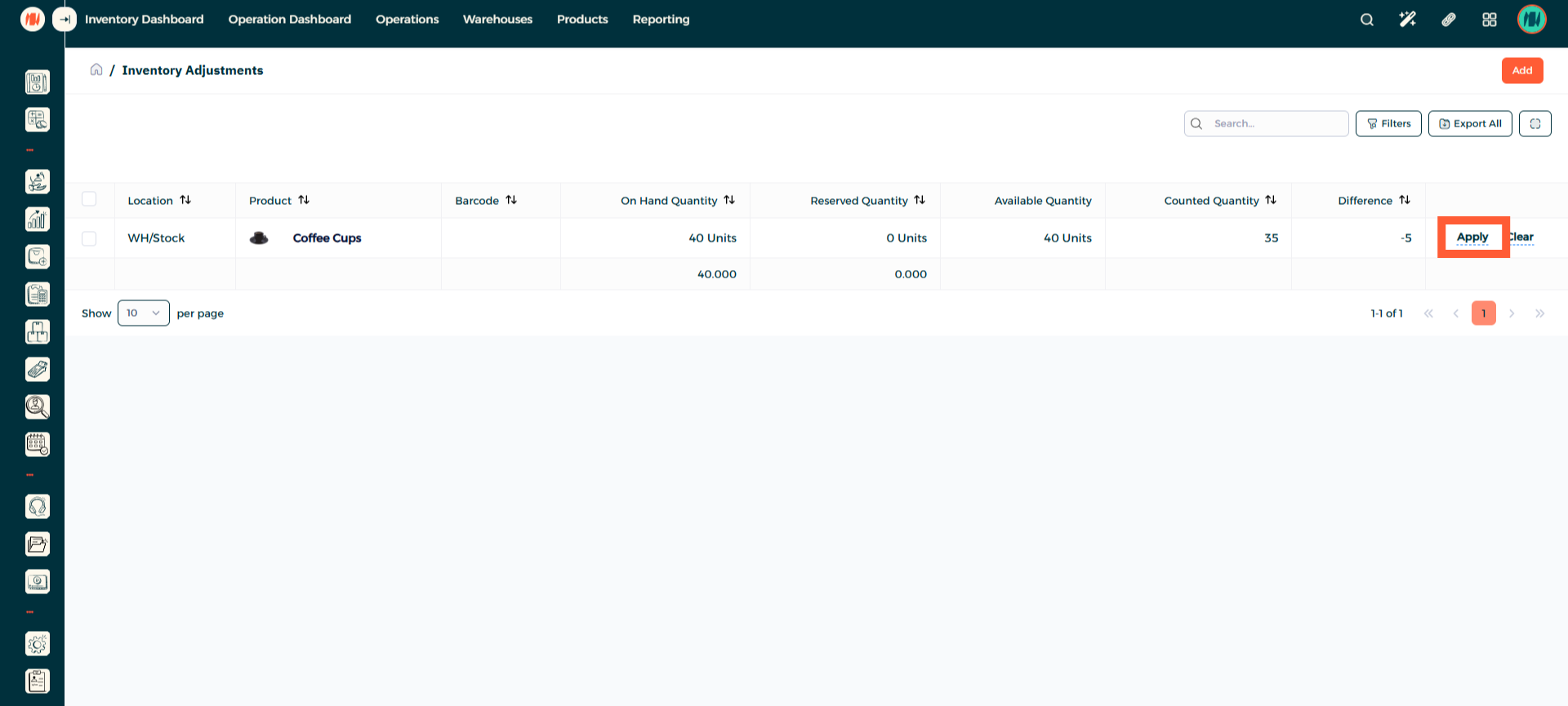The image size is (1568, 706).
Task: Click the link chain icon in header
Action: pos(1448,20)
